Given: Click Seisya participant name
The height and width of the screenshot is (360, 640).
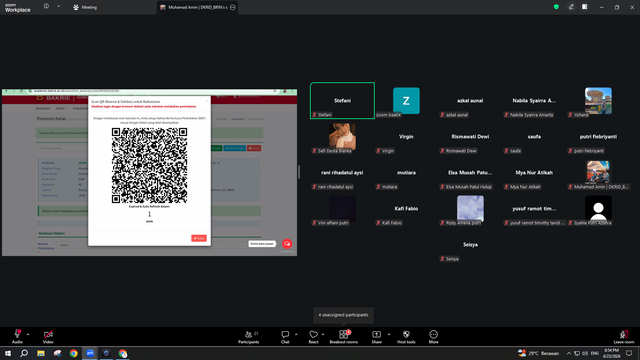Looking at the screenshot, I should click(470, 244).
